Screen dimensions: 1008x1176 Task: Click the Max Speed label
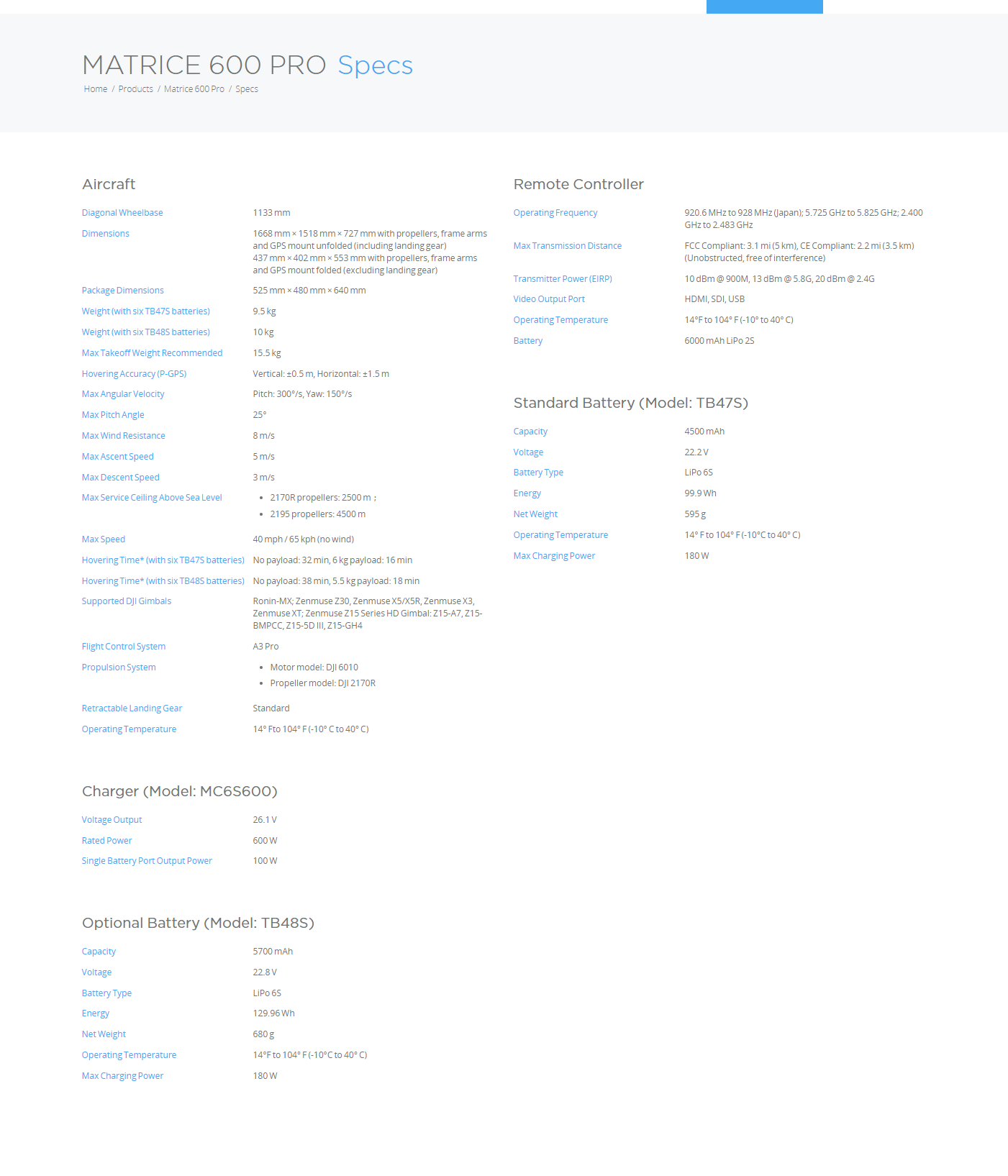104,539
